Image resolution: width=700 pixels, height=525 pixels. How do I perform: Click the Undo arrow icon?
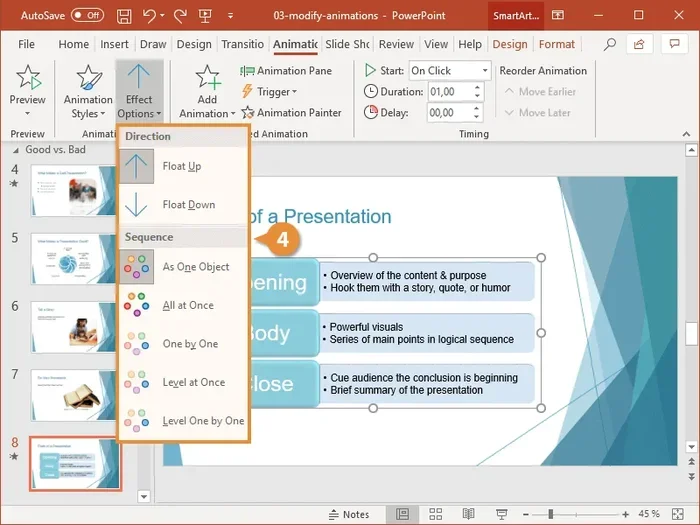[x=149, y=16]
